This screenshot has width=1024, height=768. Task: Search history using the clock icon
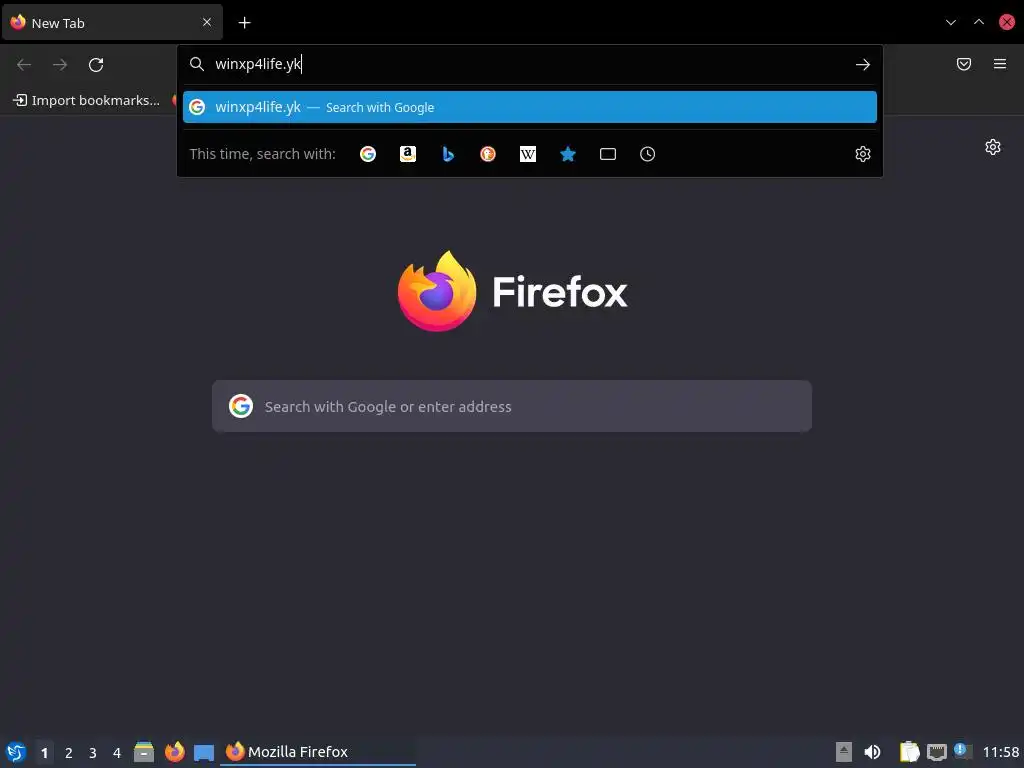pyautogui.click(x=647, y=154)
